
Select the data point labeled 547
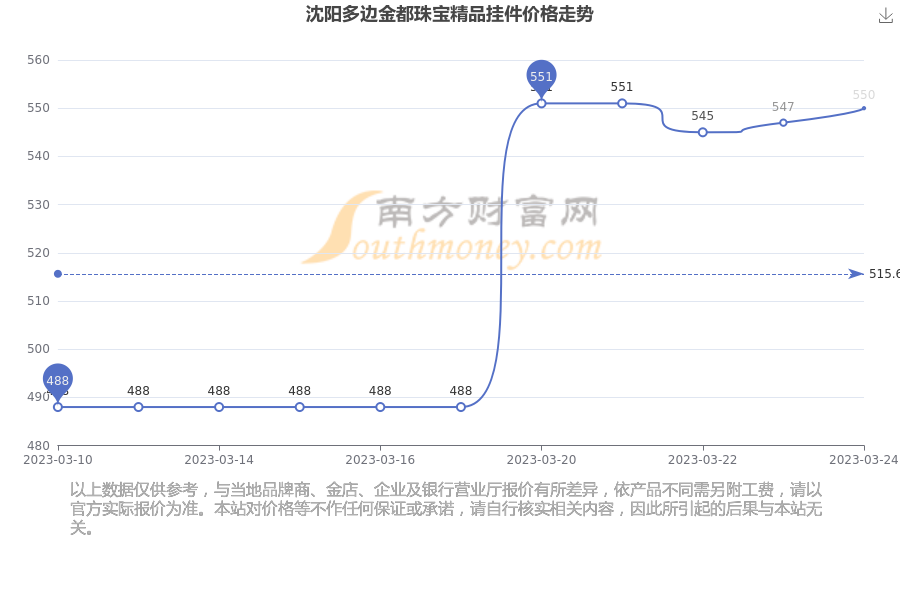point(783,123)
